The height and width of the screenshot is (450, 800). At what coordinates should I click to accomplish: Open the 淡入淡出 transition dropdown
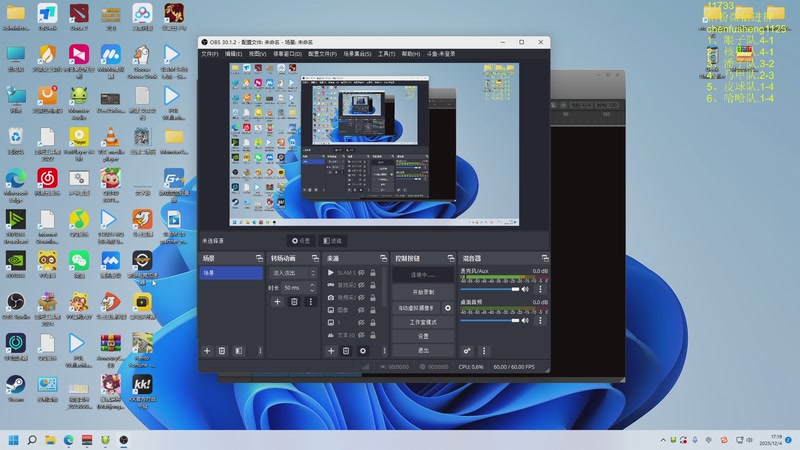[x=291, y=272]
